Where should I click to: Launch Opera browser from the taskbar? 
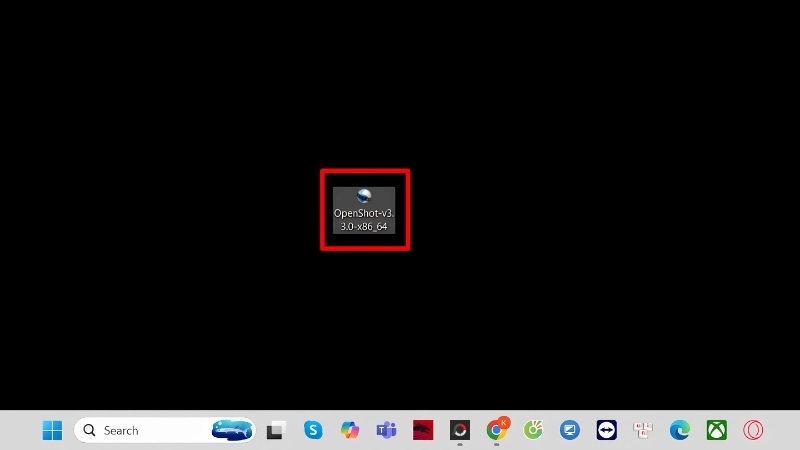coord(753,430)
